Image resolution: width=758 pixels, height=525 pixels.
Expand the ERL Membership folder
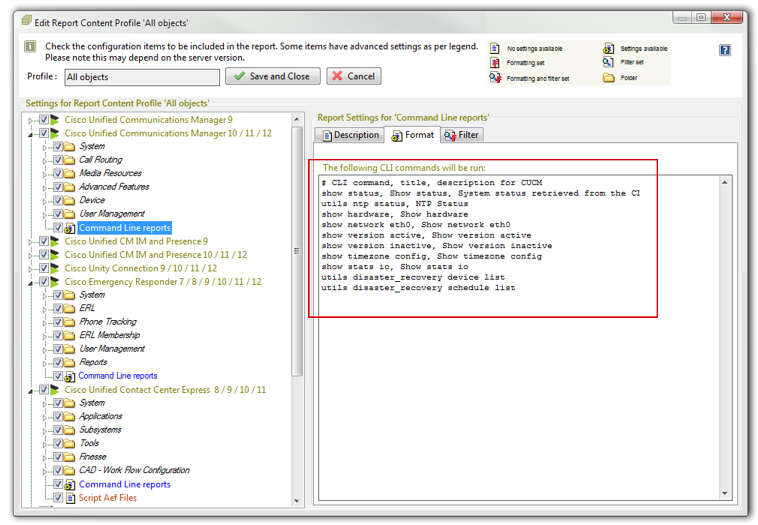click(x=44, y=336)
